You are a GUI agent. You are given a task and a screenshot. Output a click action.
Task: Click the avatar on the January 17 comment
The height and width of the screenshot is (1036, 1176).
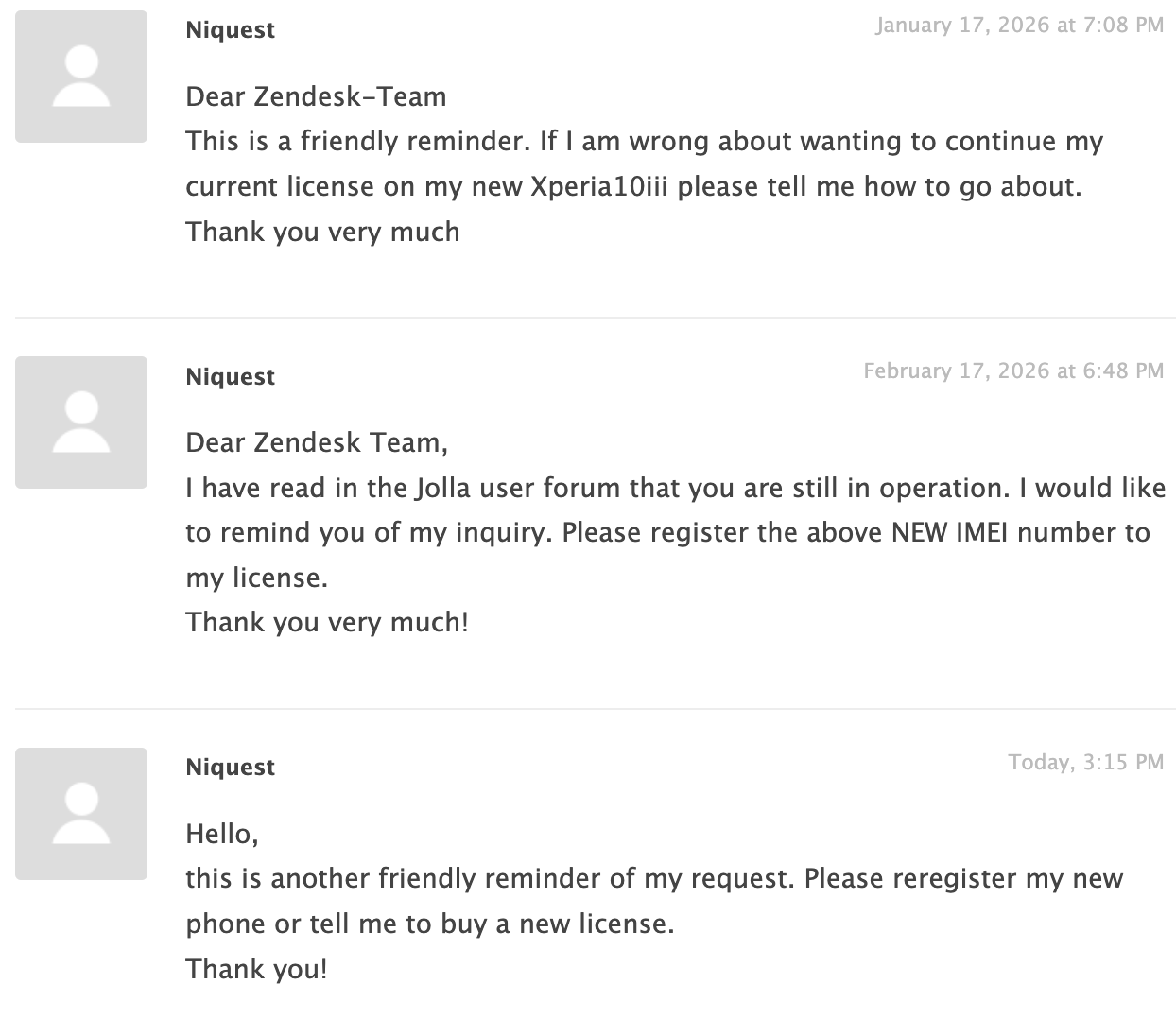pyautogui.click(x=81, y=77)
